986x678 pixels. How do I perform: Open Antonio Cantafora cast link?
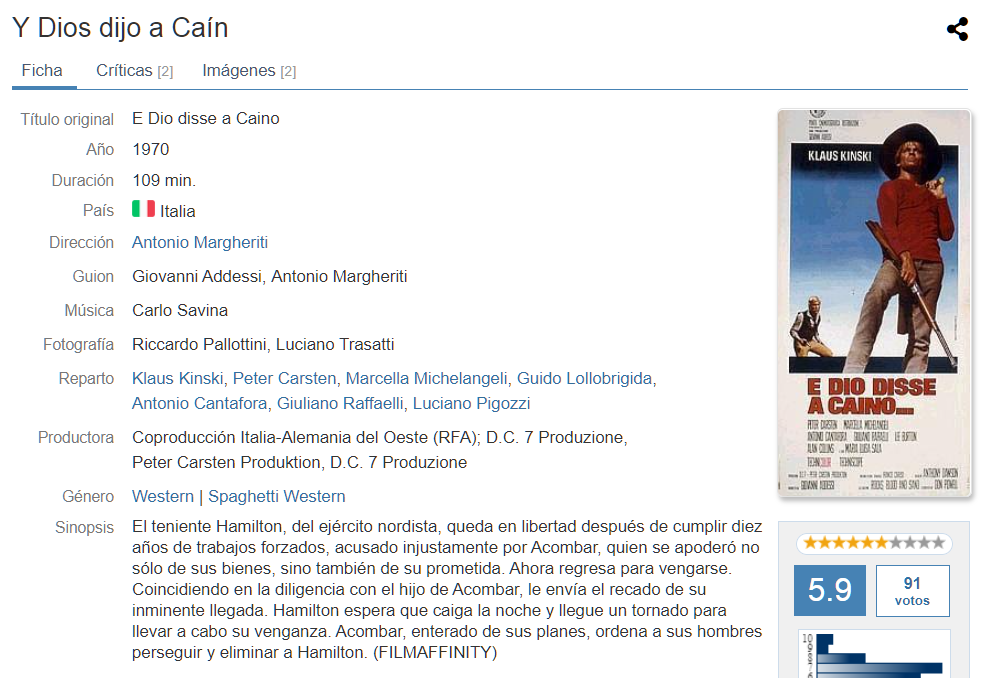click(199, 403)
